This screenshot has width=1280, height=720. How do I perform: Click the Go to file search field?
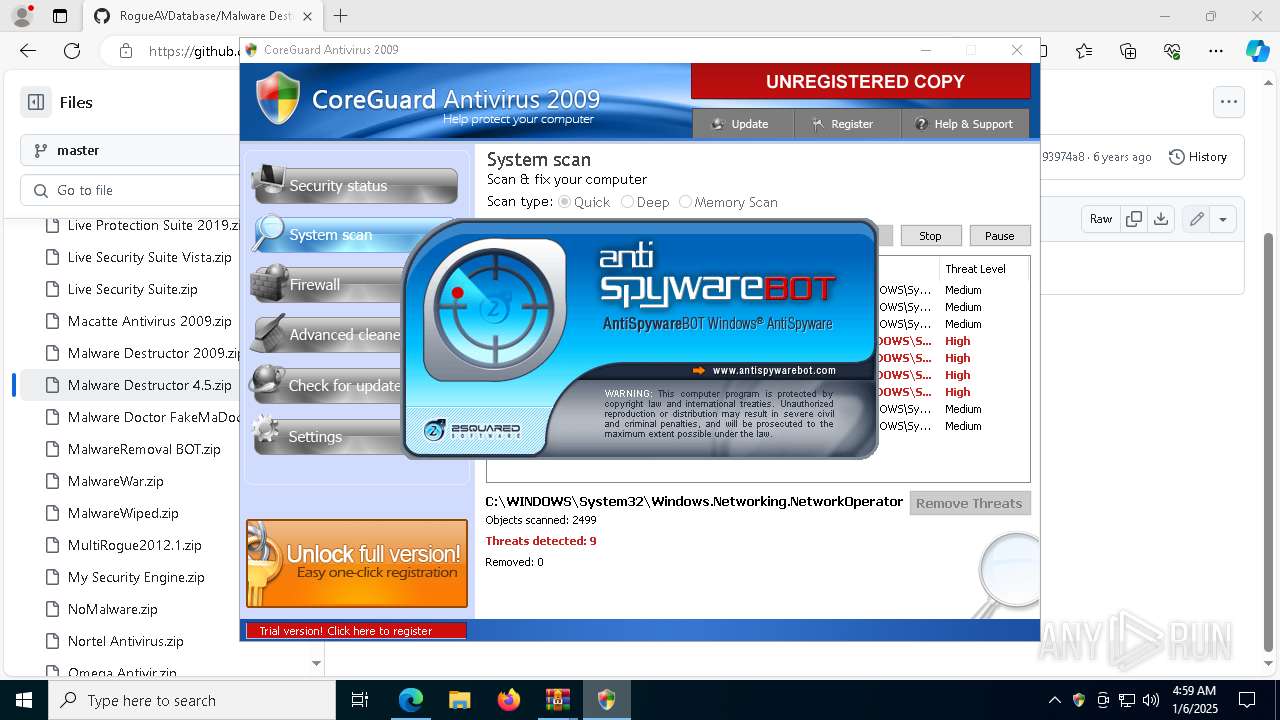click(130, 190)
